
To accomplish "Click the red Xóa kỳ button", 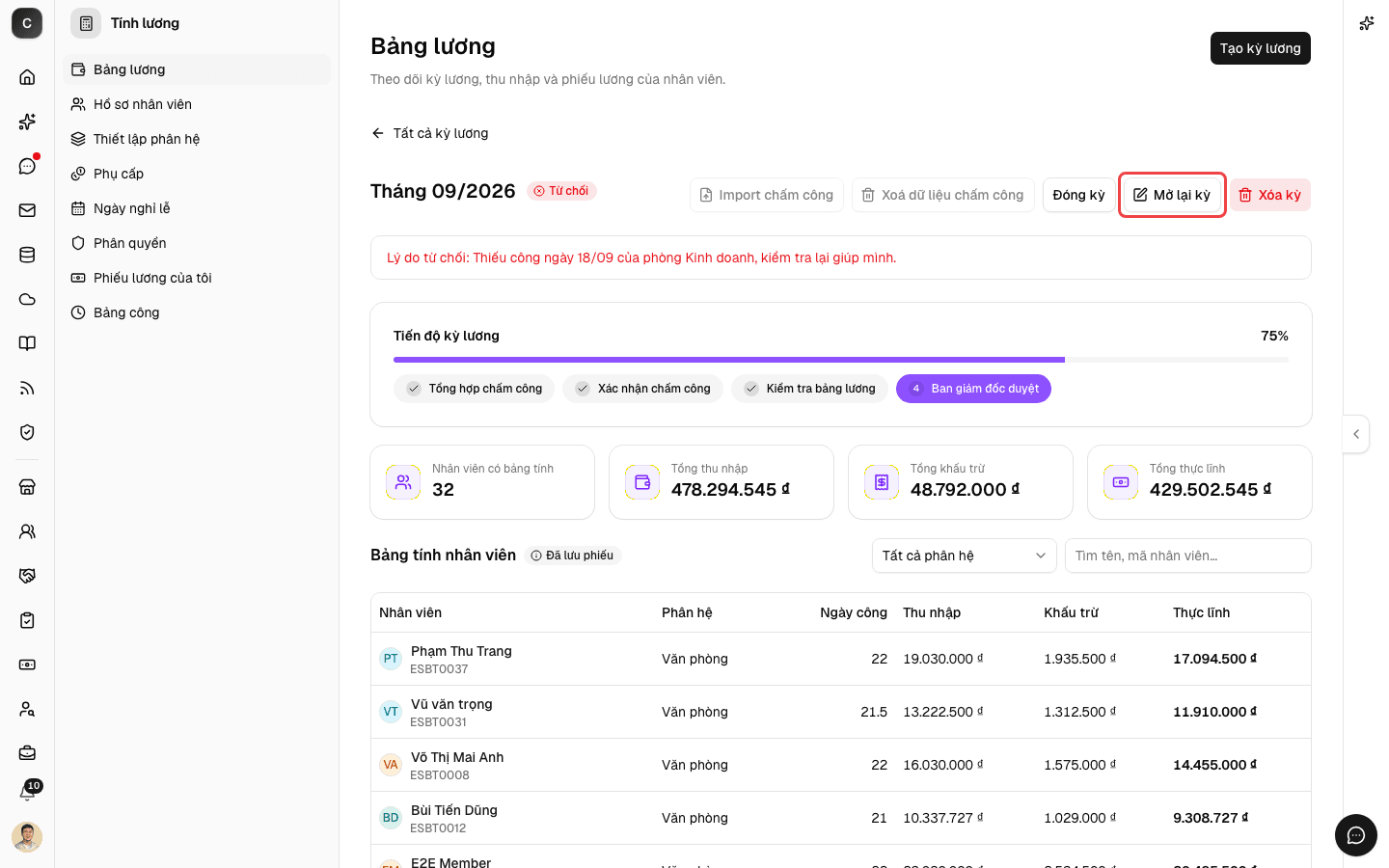I will point(1270,195).
